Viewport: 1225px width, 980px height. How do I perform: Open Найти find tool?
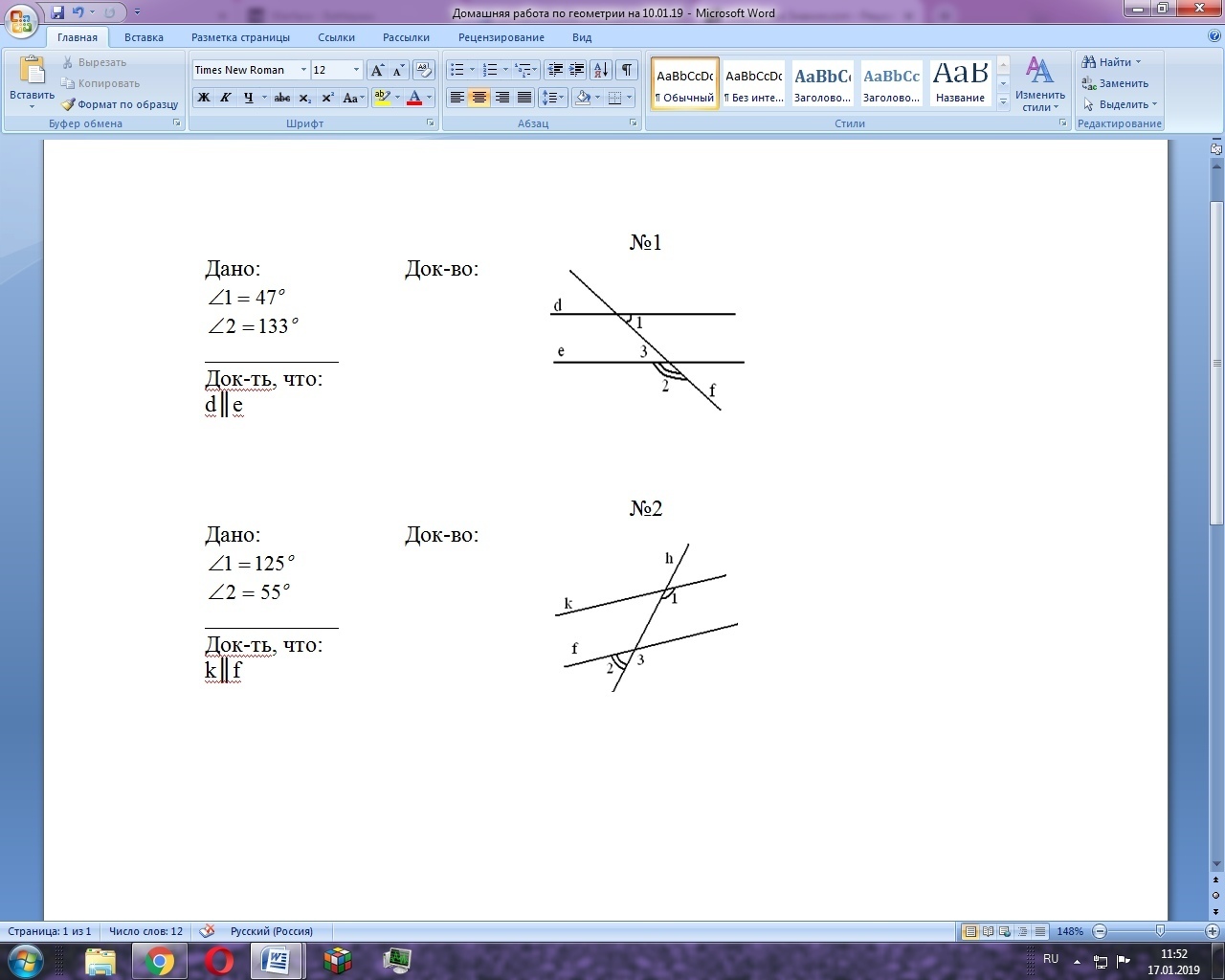pos(1111,62)
